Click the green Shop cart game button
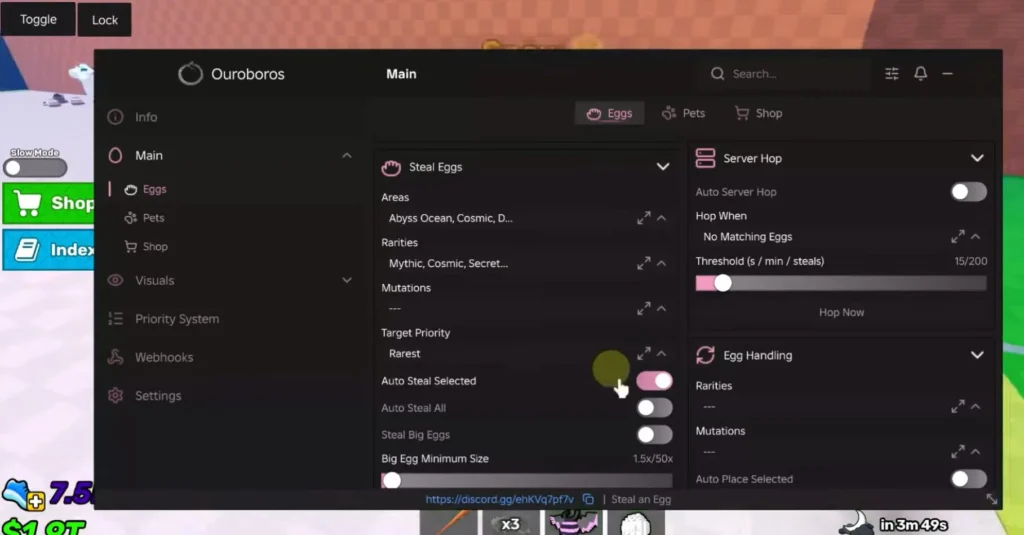The width and height of the screenshot is (1024, 535). [x=49, y=203]
